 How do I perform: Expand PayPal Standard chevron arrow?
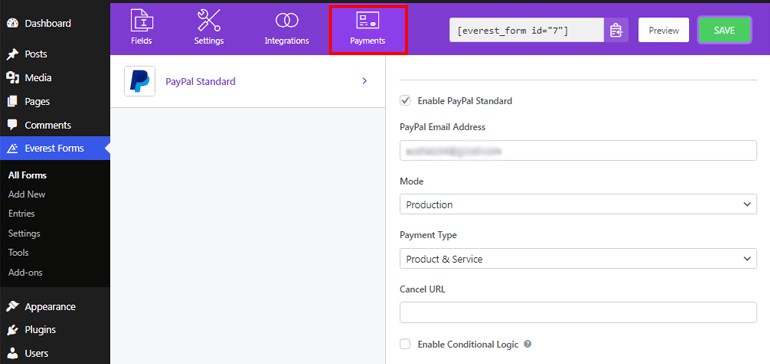(x=364, y=81)
